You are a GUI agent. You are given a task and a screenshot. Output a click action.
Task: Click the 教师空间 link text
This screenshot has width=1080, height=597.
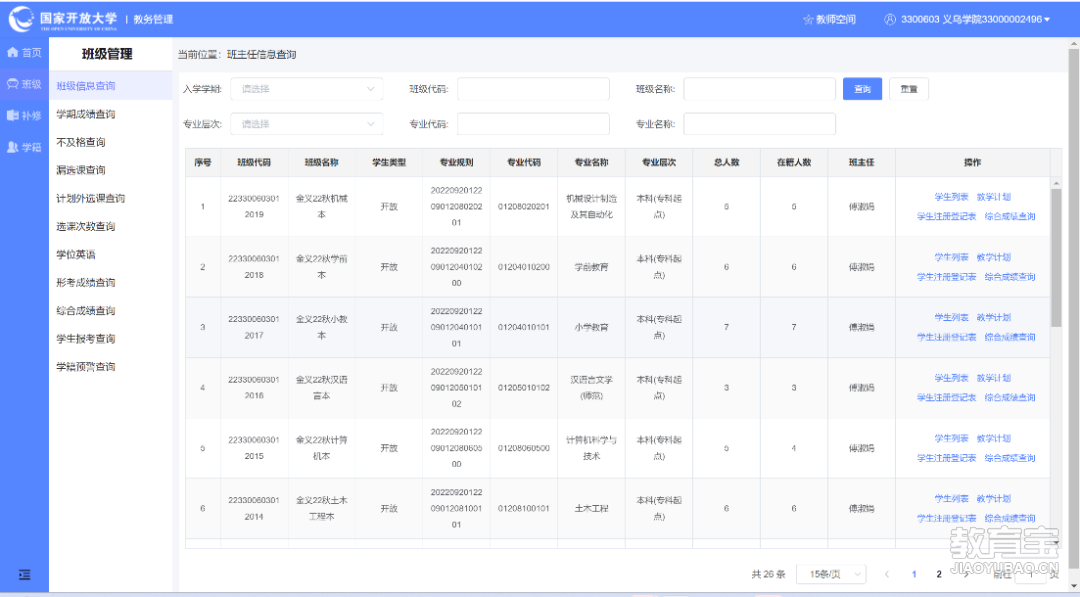pos(836,19)
